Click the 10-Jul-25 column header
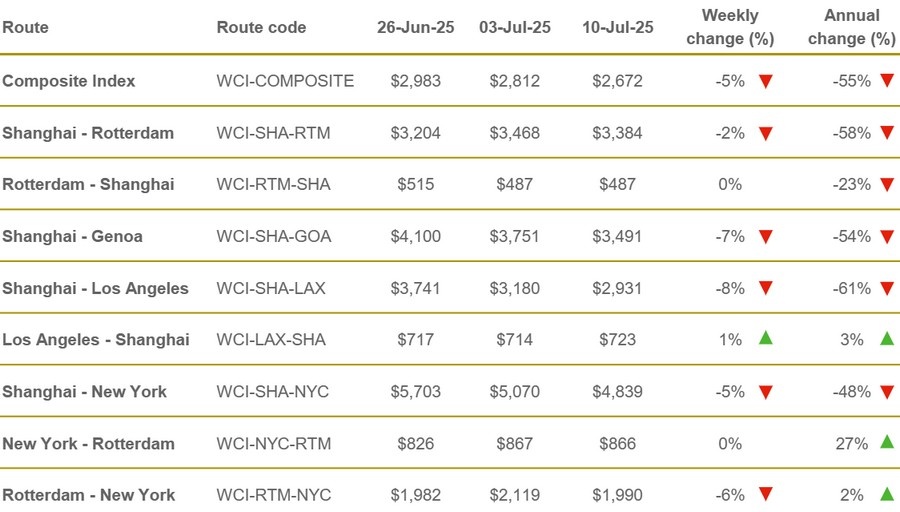This screenshot has width=900, height=512. pyautogui.click(x=618, y=27)
